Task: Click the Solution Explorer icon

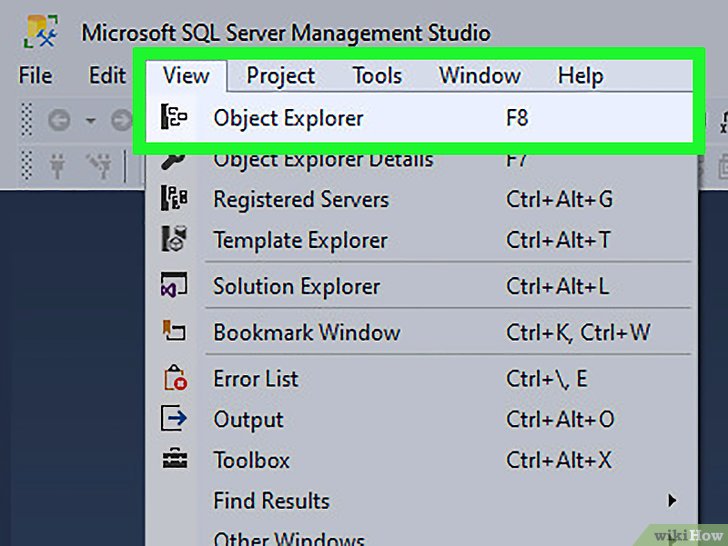Action: [x=174, y=285]
